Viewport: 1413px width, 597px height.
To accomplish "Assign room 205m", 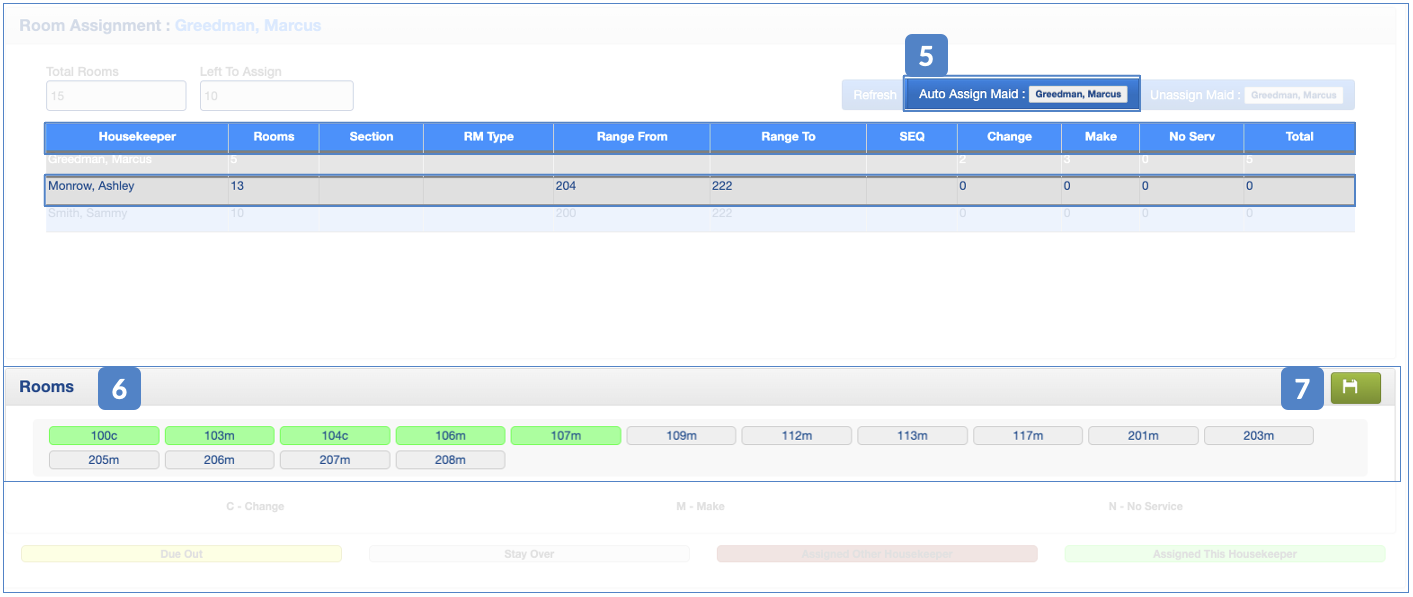I will pyautogui.click(x=104, y=460).
